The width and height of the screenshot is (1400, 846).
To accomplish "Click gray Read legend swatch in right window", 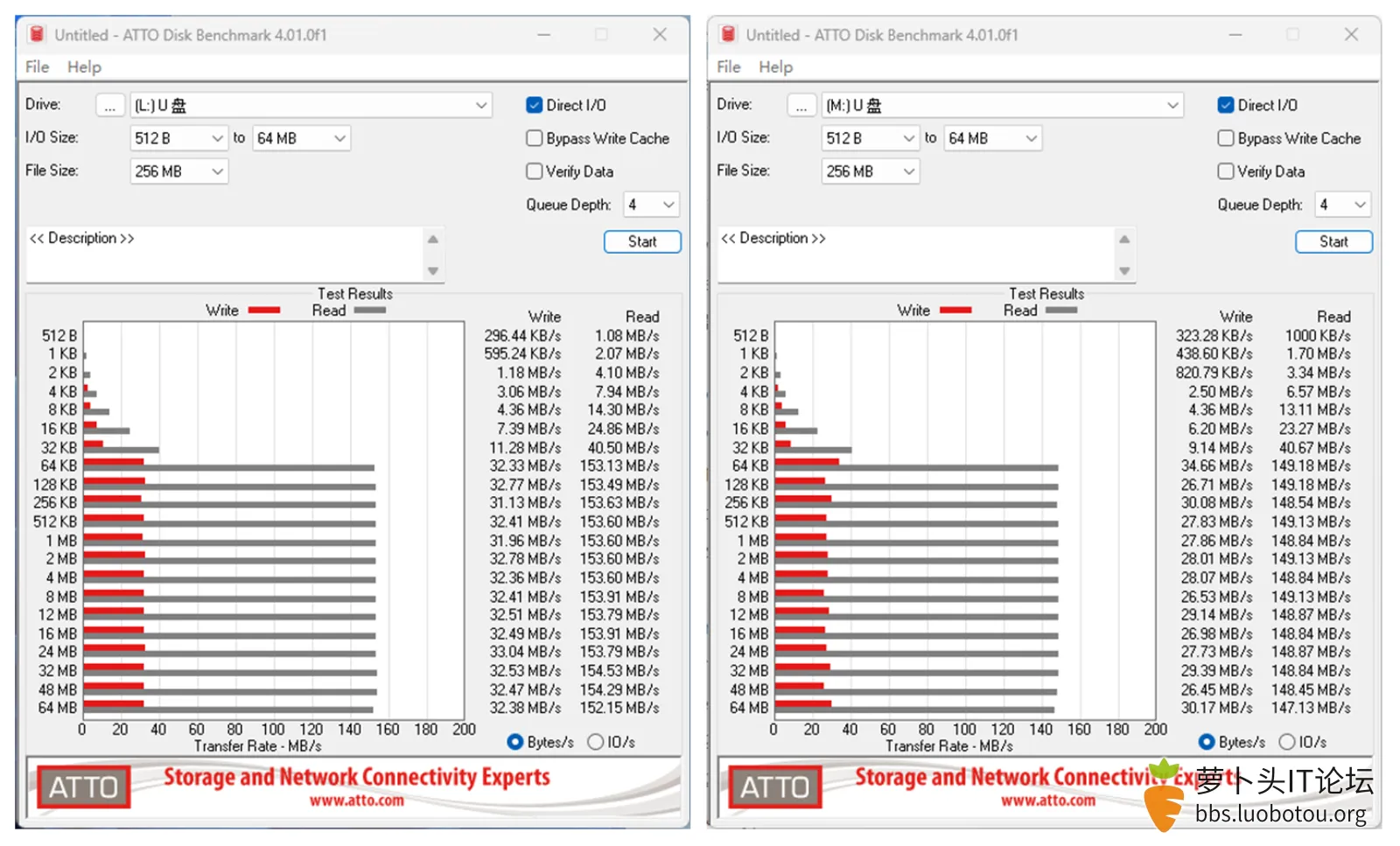I will coord(1061,310).
